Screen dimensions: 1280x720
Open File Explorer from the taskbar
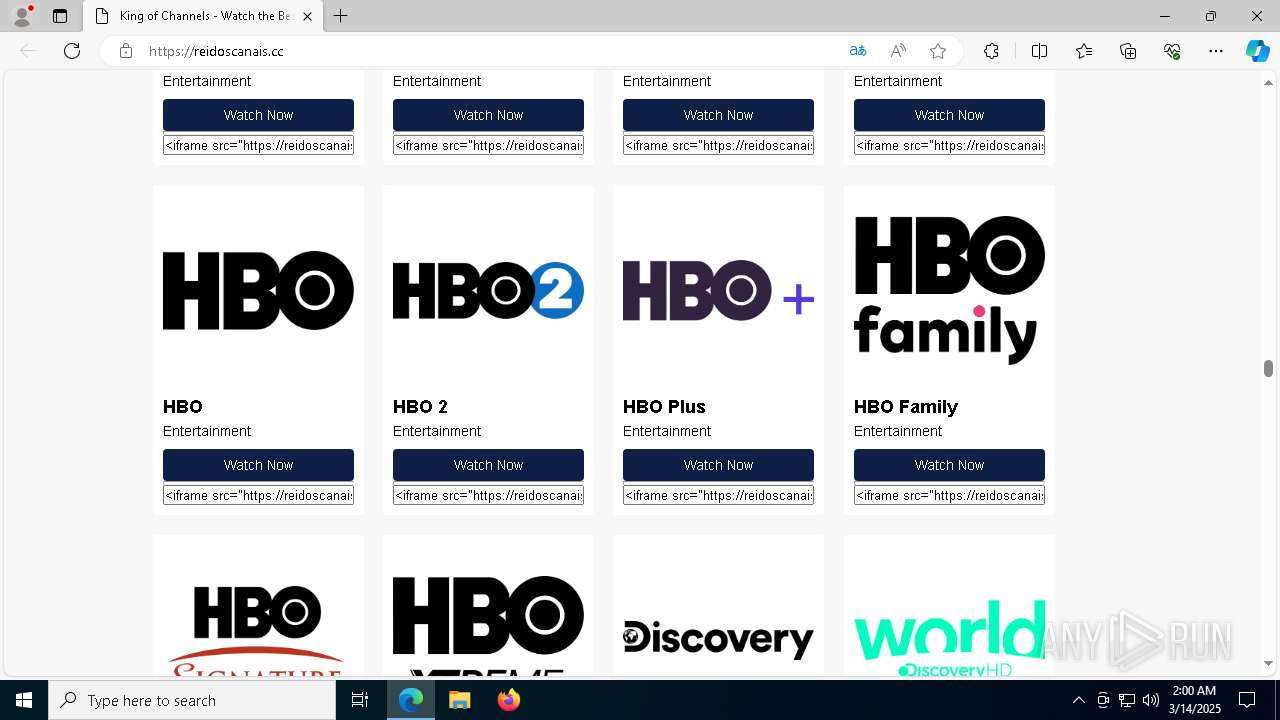pos(459,700)
